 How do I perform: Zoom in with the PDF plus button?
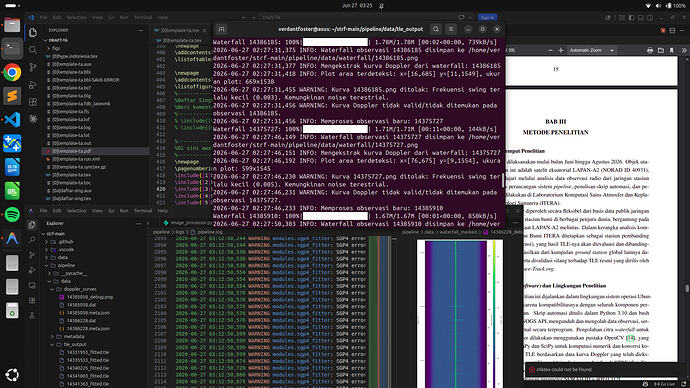point(561,51)
